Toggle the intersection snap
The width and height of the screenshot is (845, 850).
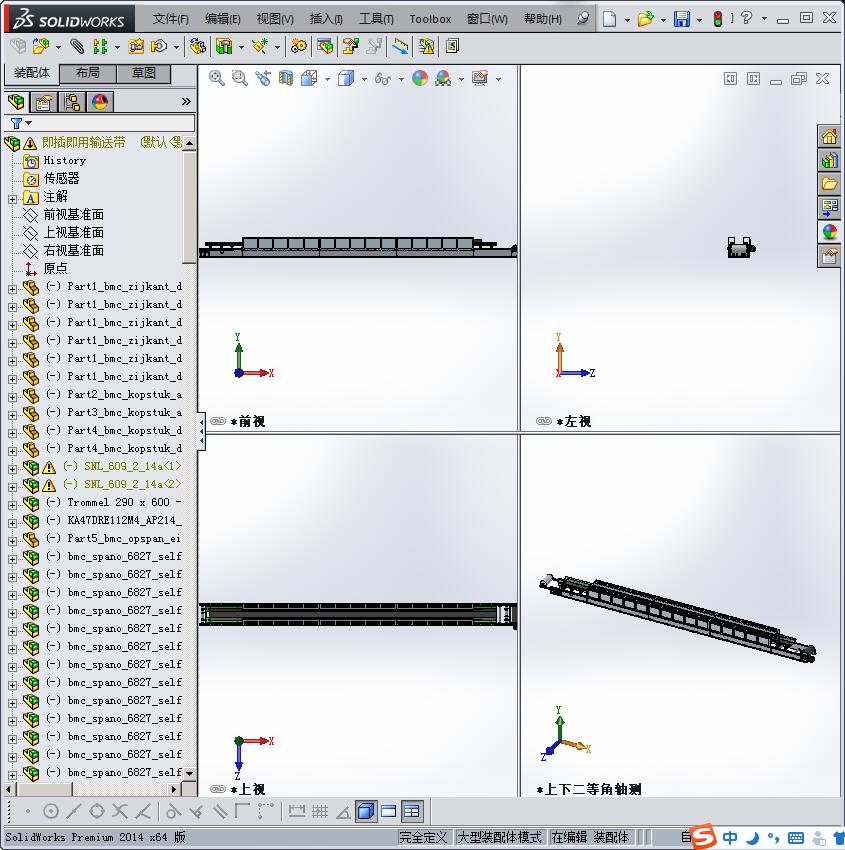(x=120, y=812)
